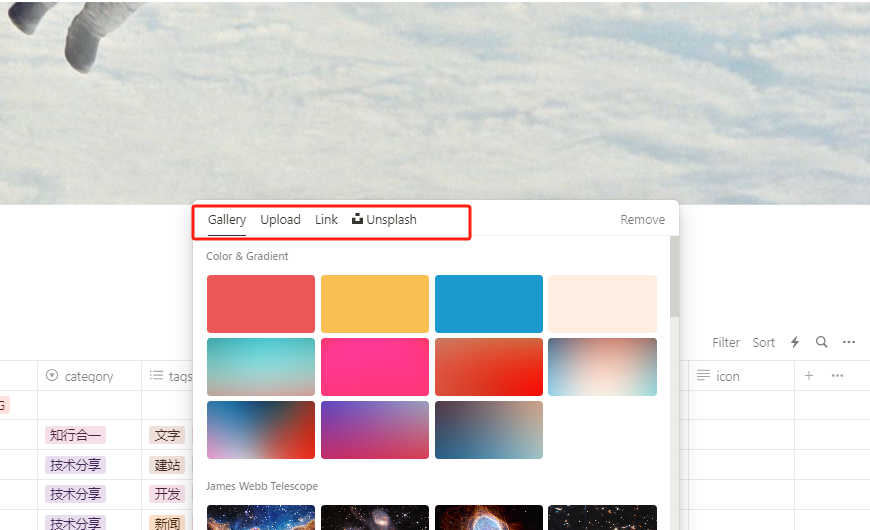
Task: Select the second James Webb galaxy thumbnail
Action: [x=375, y=517]
